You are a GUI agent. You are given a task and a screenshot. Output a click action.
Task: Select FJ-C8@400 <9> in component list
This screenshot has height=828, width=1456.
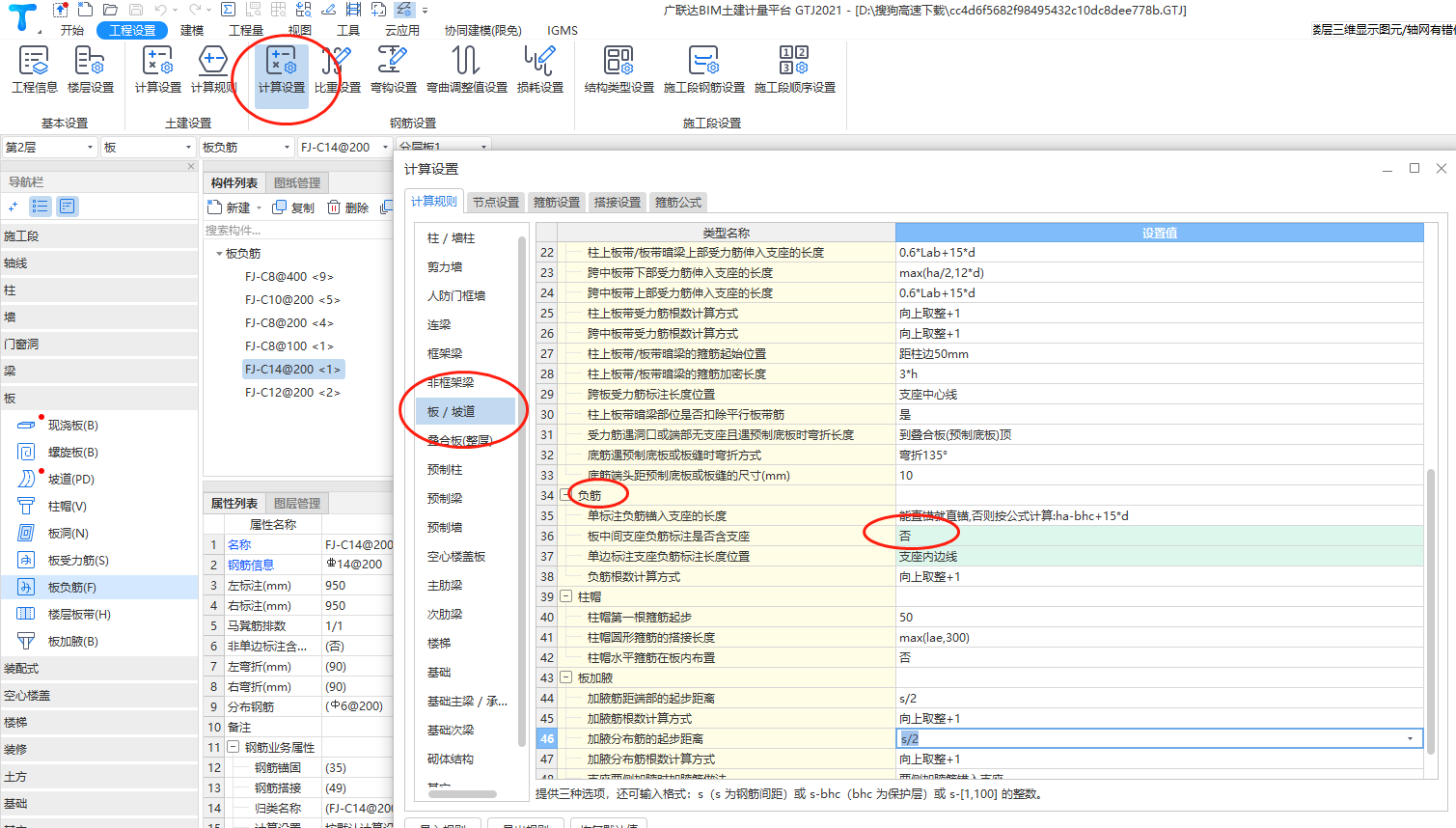coord(289,276)
